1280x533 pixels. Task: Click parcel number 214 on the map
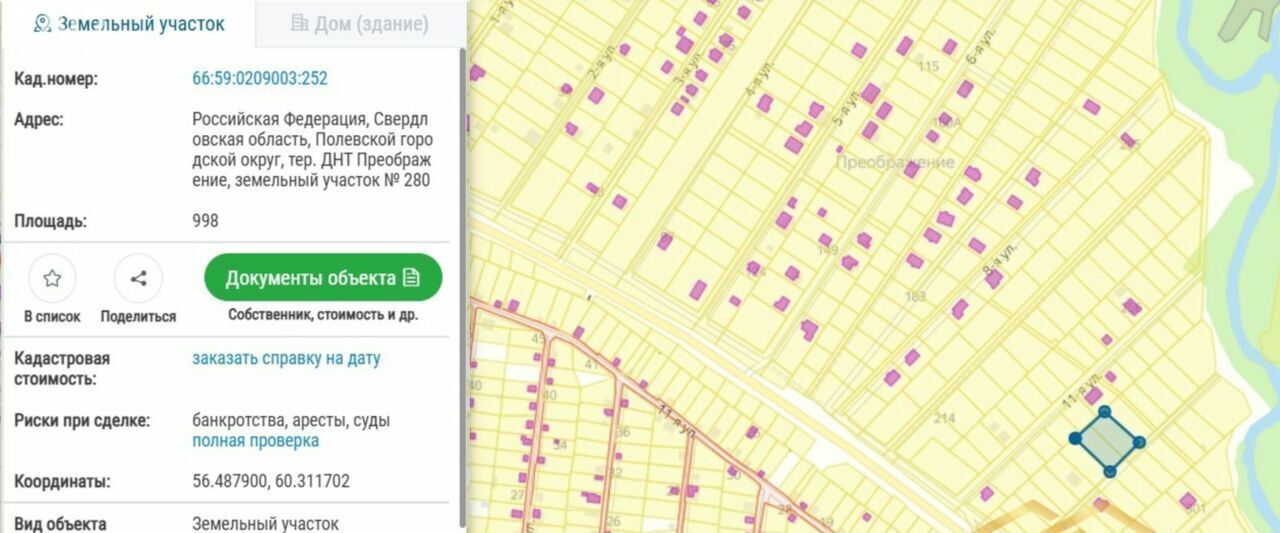944,418
